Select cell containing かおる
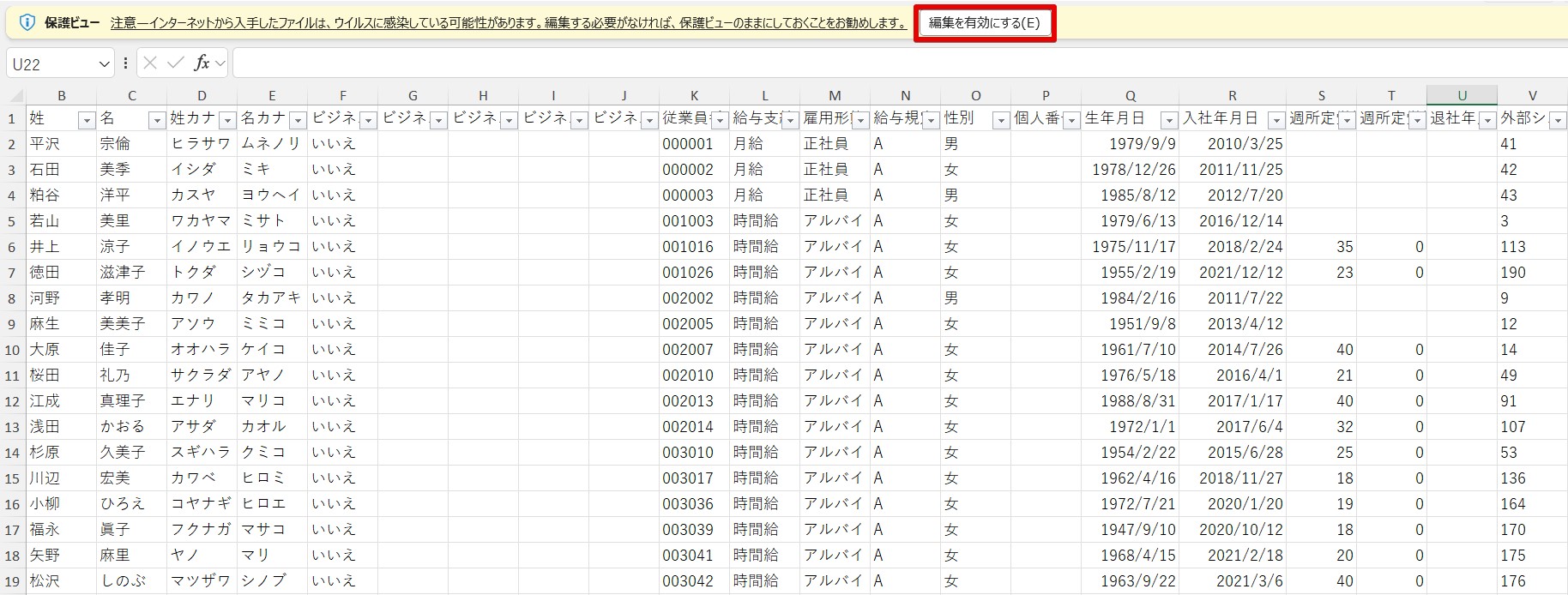Image resolution: width=1568 pixels, height=595 pixels. click(x=131, y=427)
